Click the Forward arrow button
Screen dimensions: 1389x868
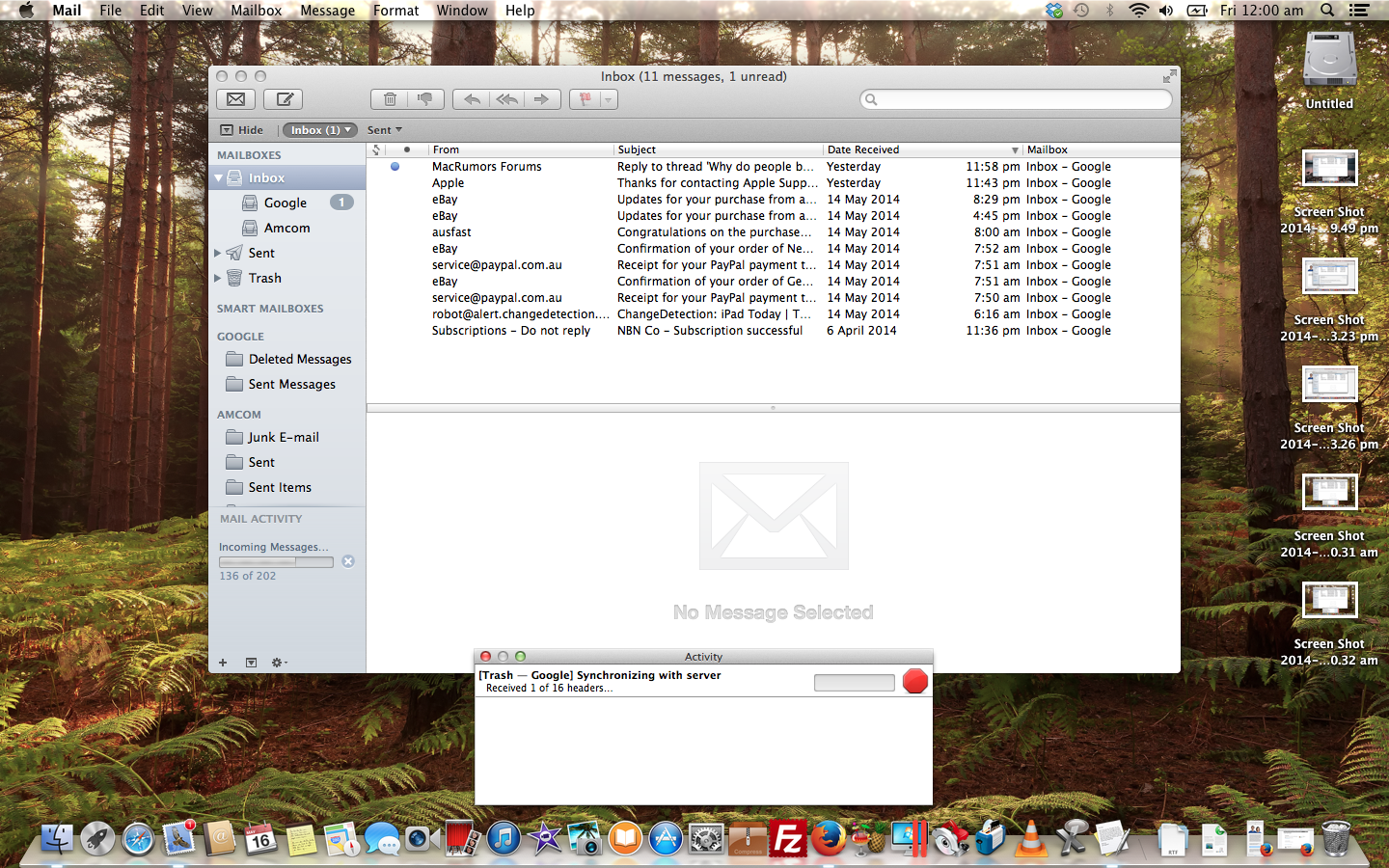(x=542, y=99)
